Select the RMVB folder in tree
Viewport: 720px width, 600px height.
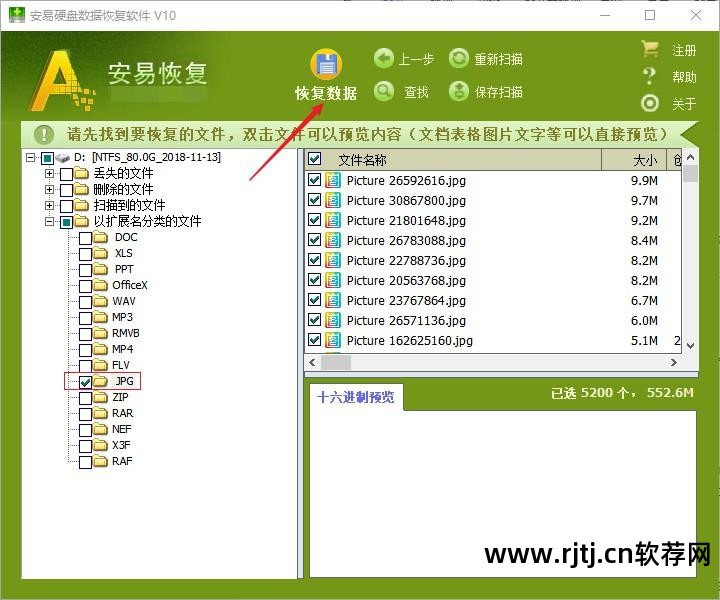[x=126, y=333]
